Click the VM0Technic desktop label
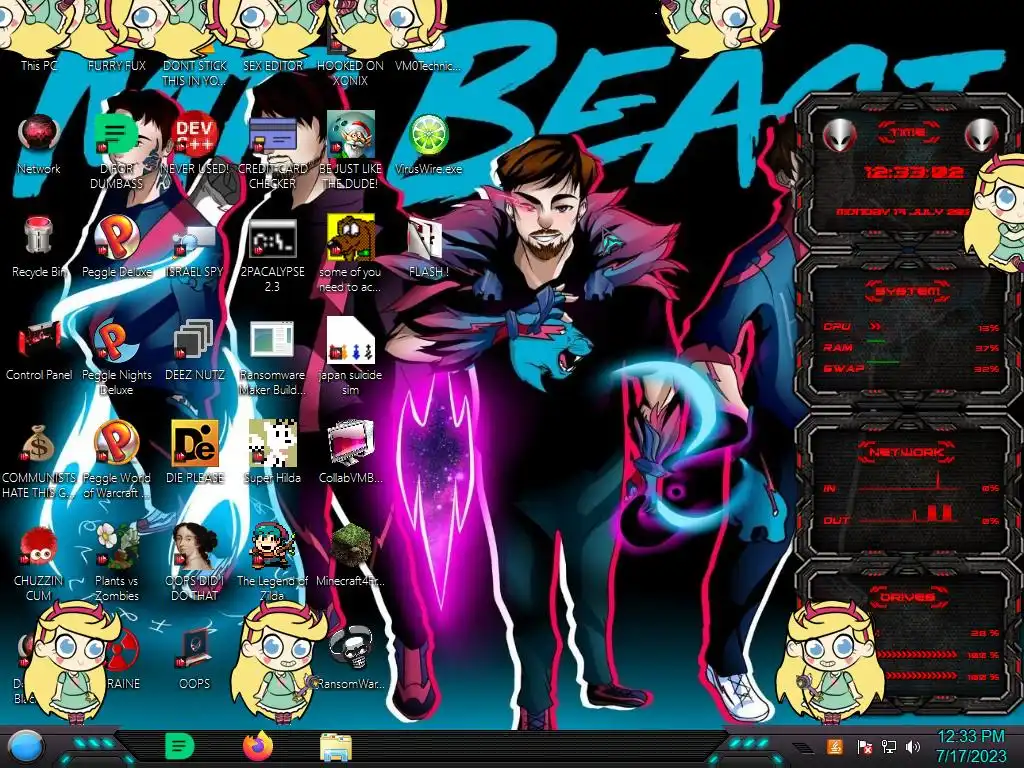 428,65
